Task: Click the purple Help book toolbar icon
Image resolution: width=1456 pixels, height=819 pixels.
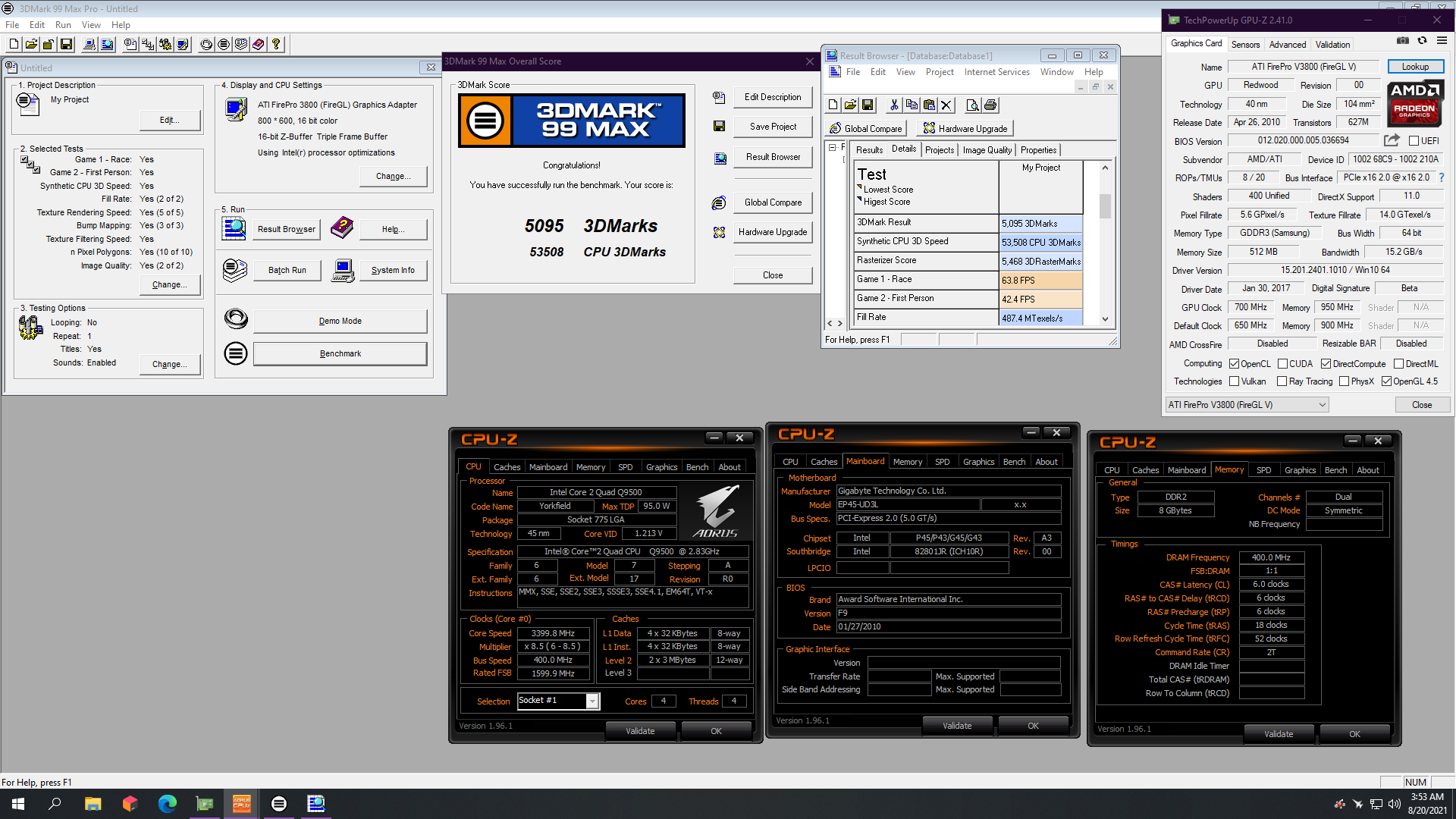Action: pyautogui.click(x=259, y=45)
